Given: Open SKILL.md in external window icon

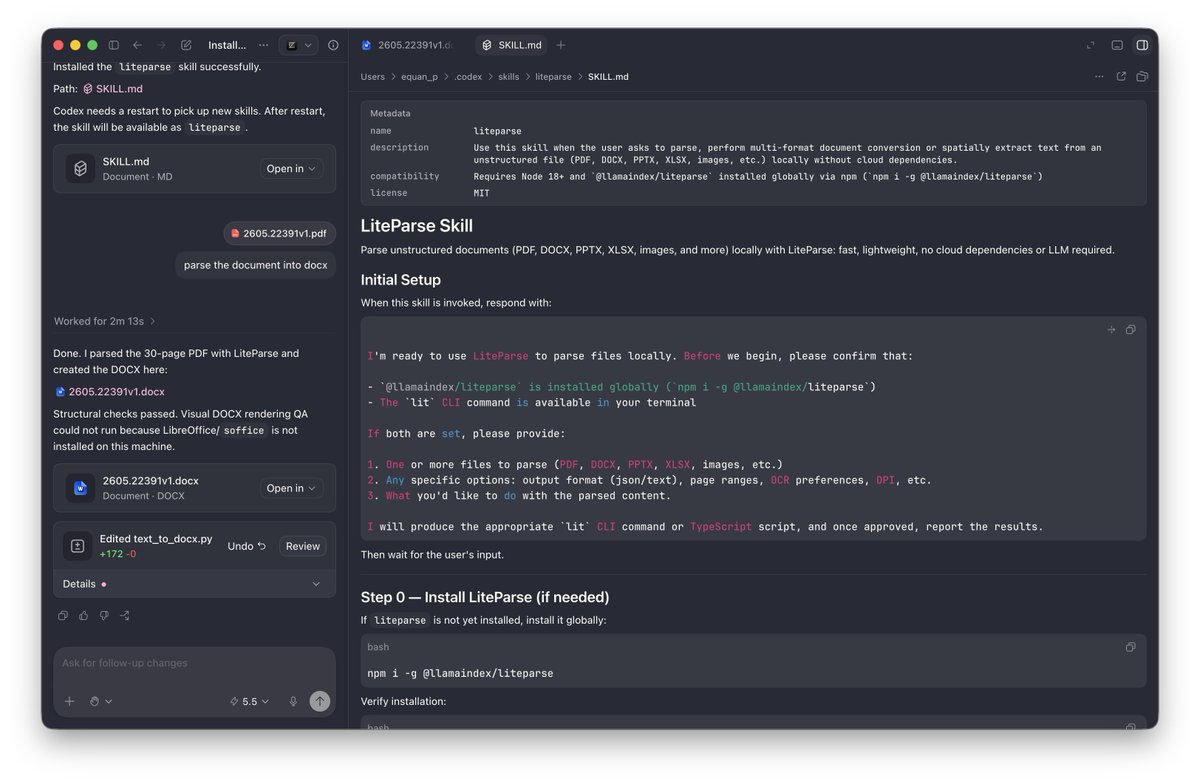Looking at the screenshot, I should 1121,76.
